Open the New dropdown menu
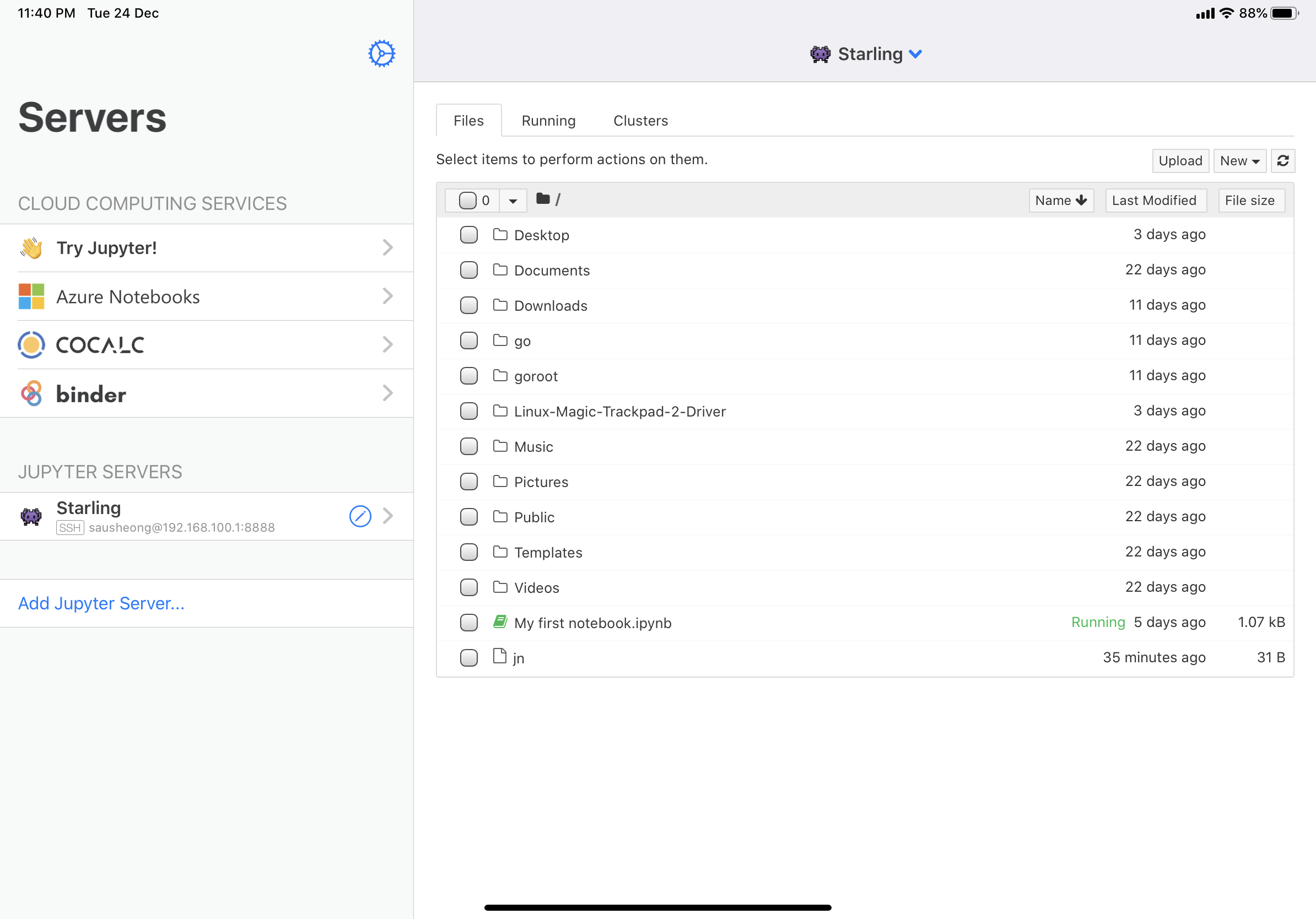The height and width of the screenshot is (919, 1316). pos(1240,160)
